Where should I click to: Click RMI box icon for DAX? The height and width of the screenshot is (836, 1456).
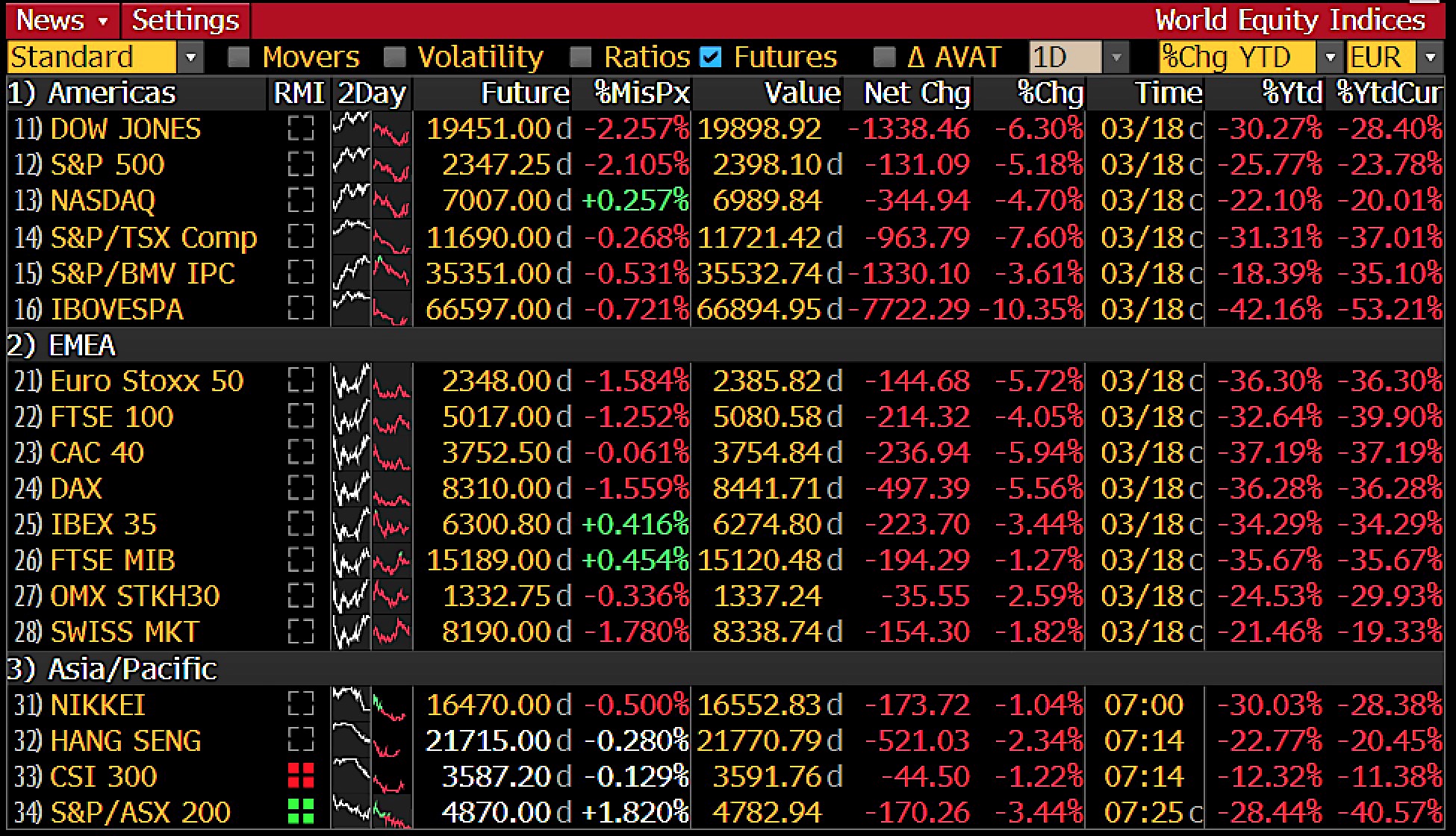(x=301, y=489)
